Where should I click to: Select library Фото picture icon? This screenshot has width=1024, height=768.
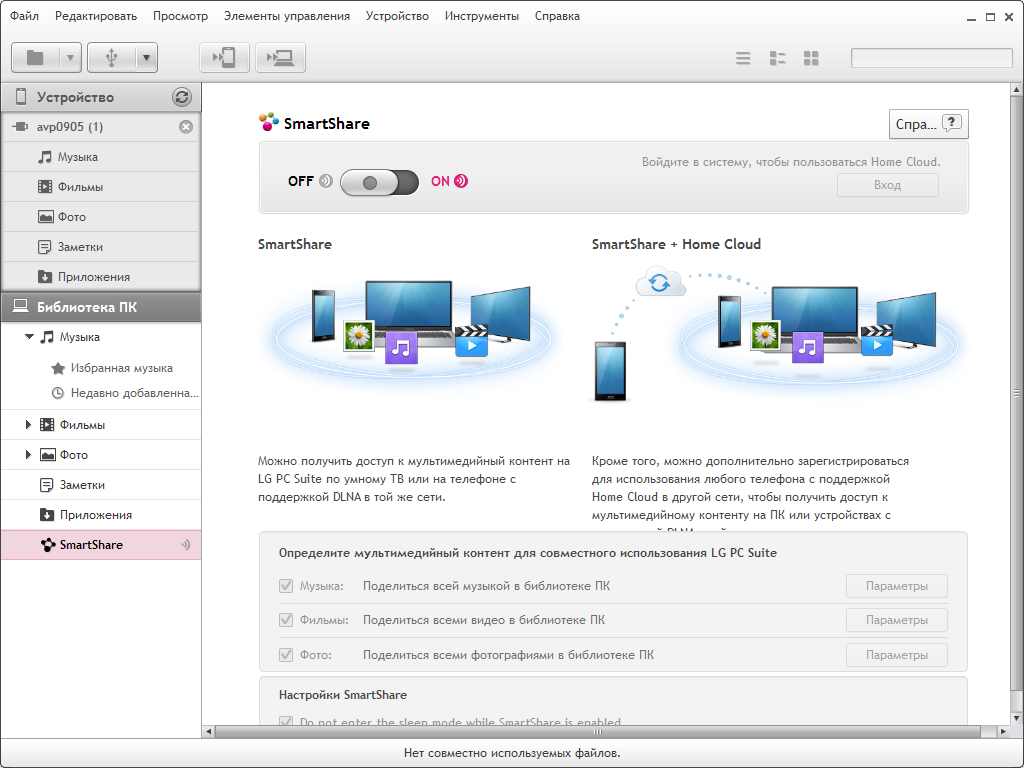pos(48,455)
